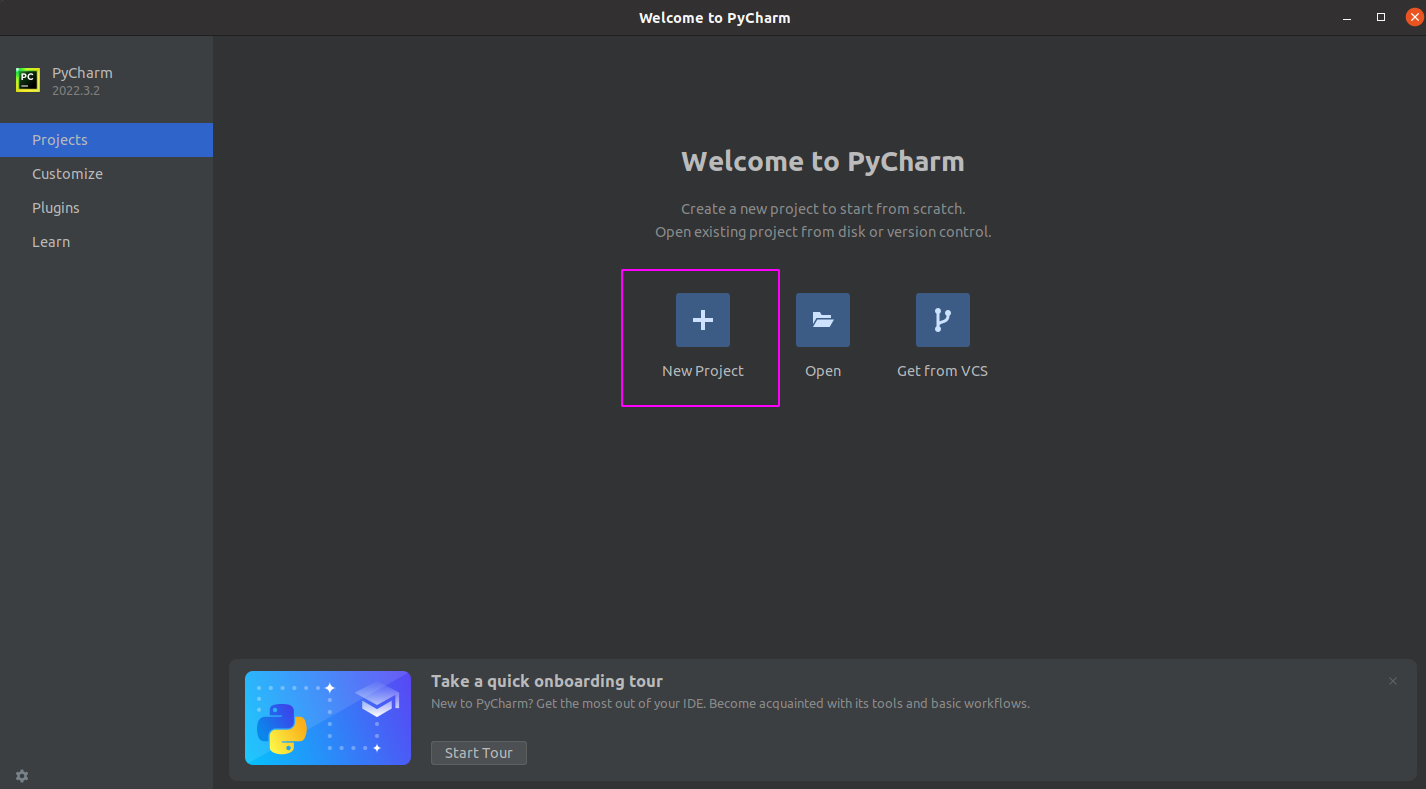Dismiss the onboarding tour banner
This screenshot has width=1426, height=789.
click(x=1393, y=681)
